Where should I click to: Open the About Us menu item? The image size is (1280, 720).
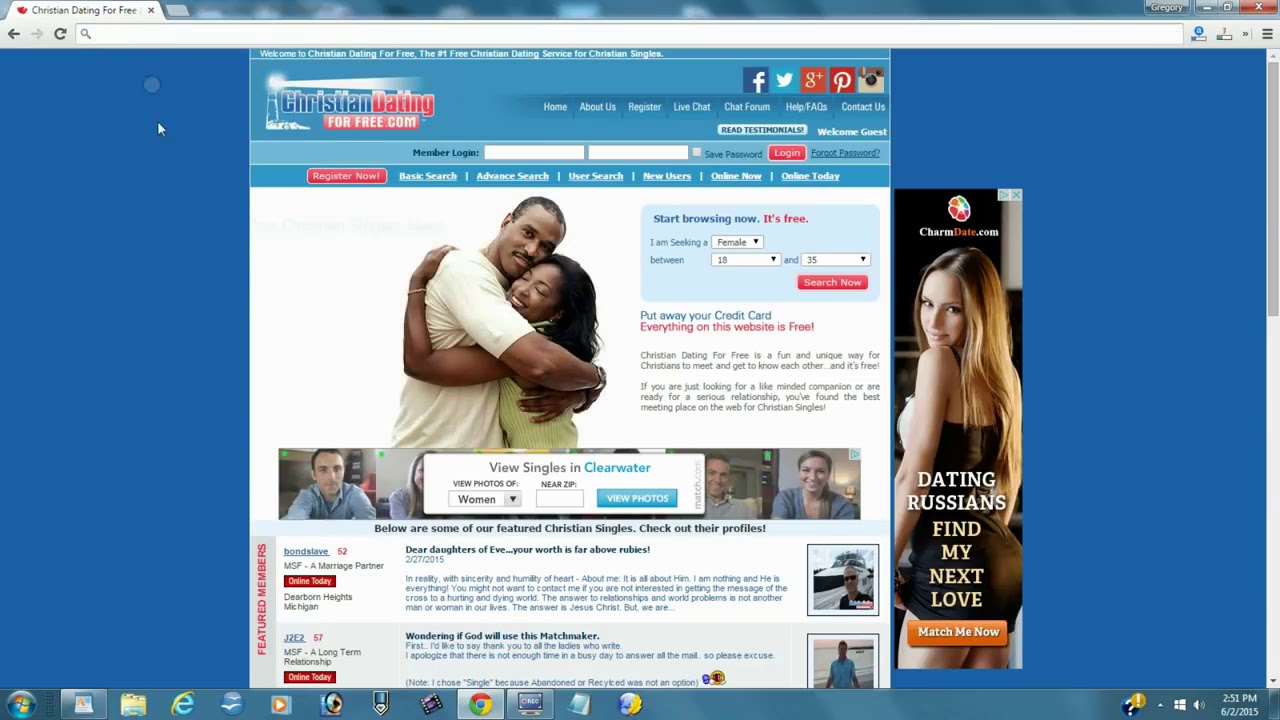(597, 107)
